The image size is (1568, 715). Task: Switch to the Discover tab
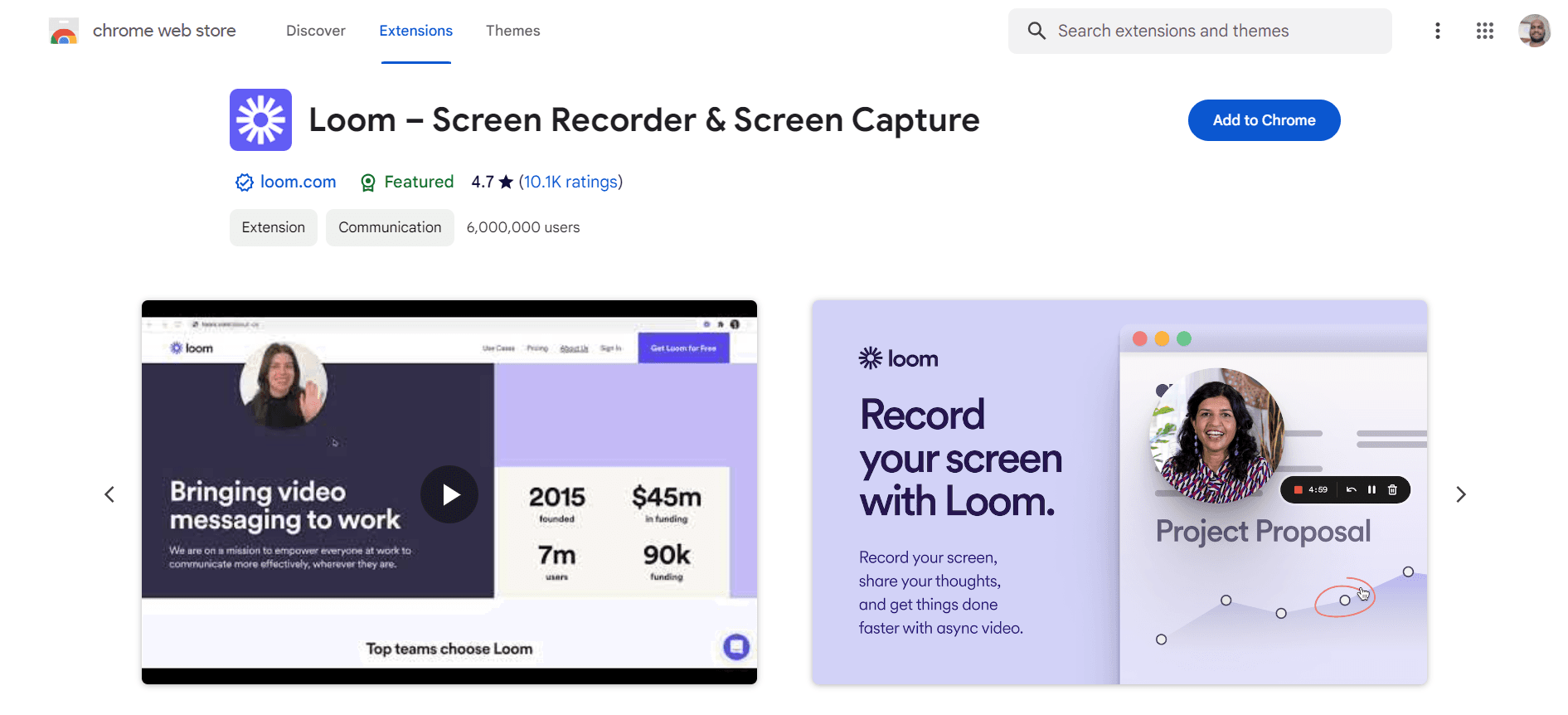[x=315, y=31]
